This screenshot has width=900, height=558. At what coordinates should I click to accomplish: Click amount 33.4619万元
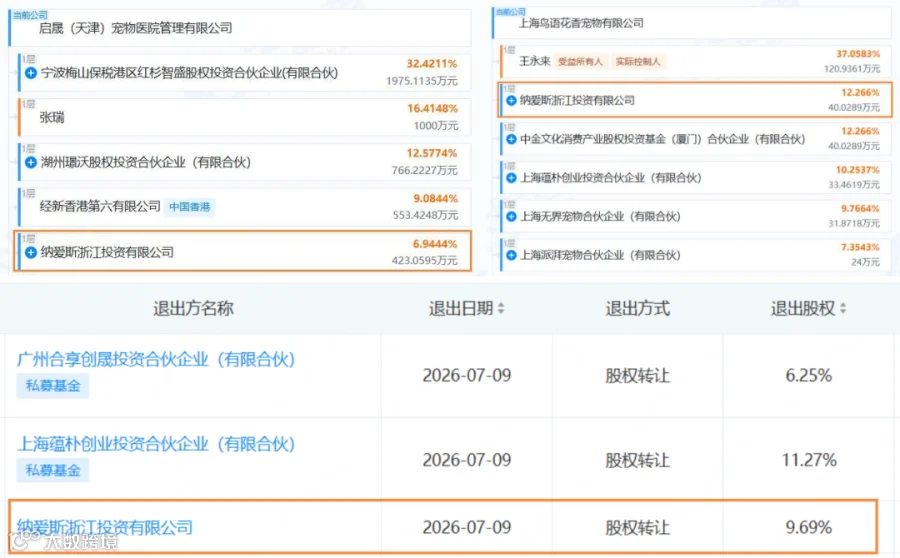pyautogui.click(x=854, y=185)
